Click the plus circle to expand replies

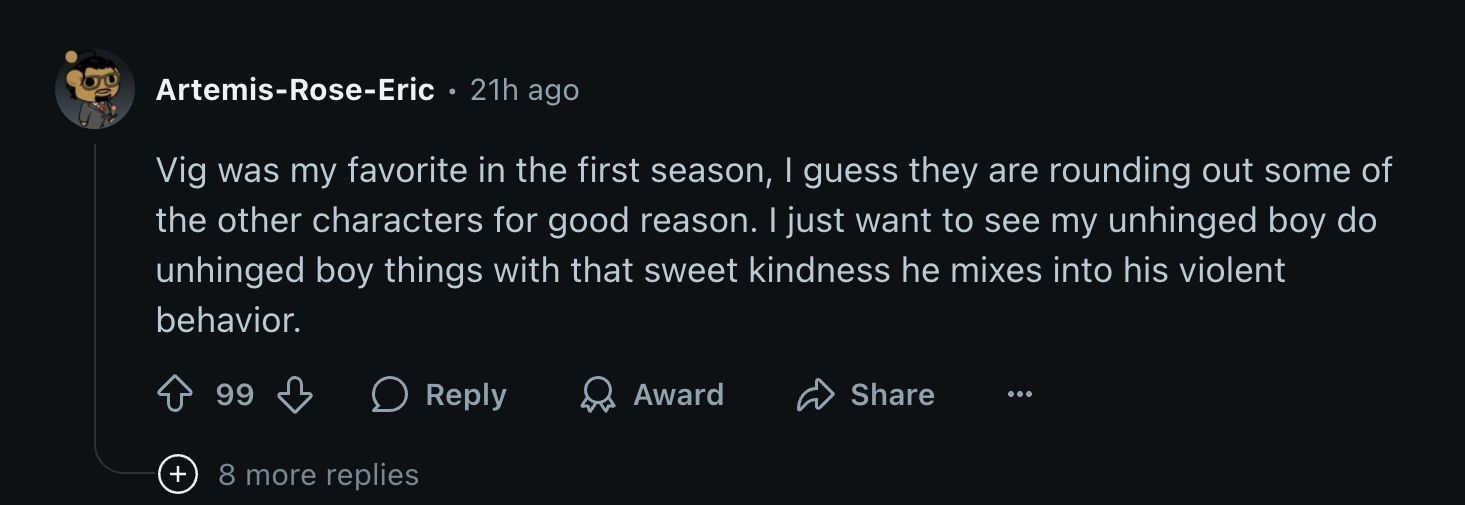pos(177,474)
